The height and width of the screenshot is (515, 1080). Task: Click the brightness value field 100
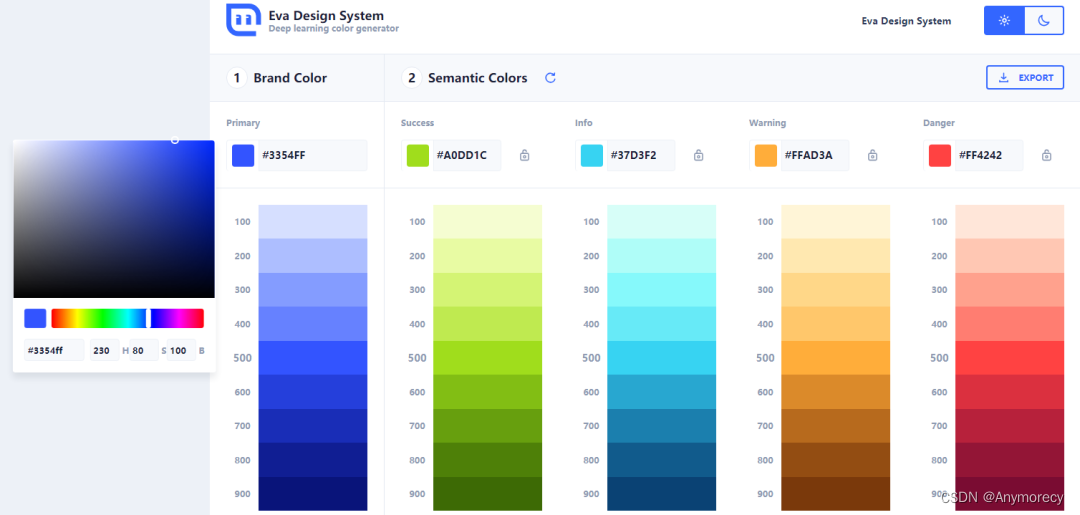[x=181, y=350]
